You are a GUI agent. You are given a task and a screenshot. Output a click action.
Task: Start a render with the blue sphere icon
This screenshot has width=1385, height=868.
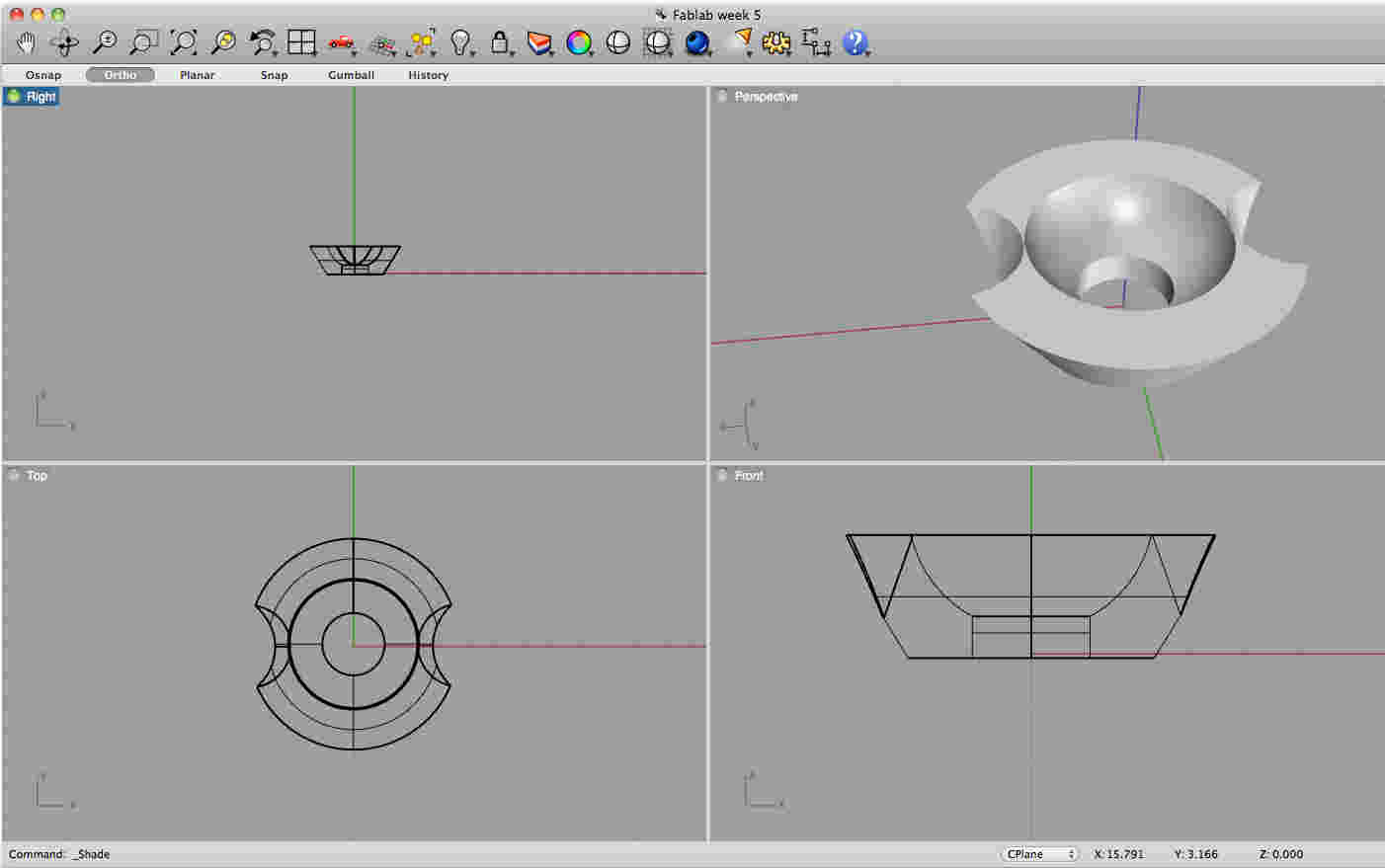(697, 42)
